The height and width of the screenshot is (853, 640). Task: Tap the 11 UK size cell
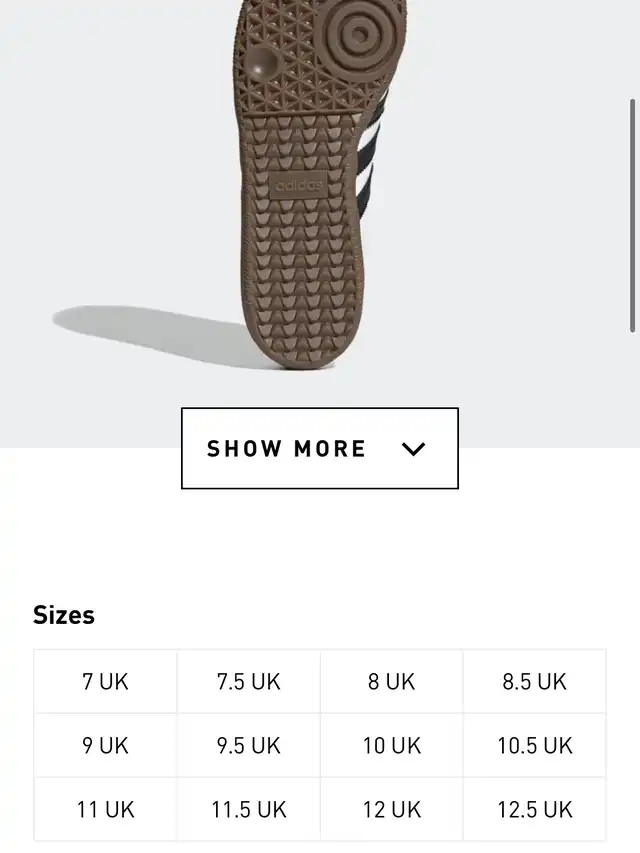(x=105, y=809)
